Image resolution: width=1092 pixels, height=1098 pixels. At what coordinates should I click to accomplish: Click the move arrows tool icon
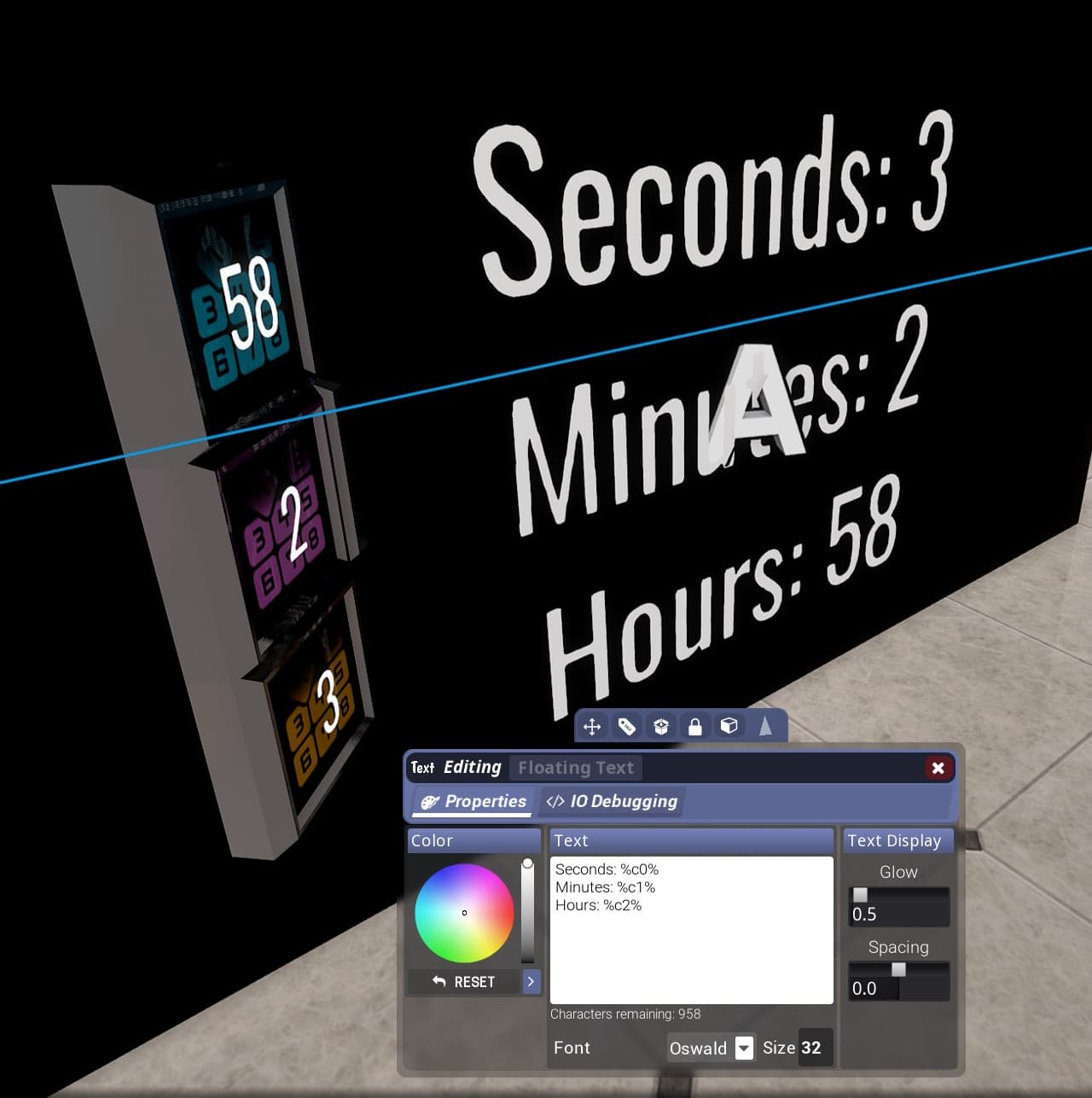(x=592, y=727)
